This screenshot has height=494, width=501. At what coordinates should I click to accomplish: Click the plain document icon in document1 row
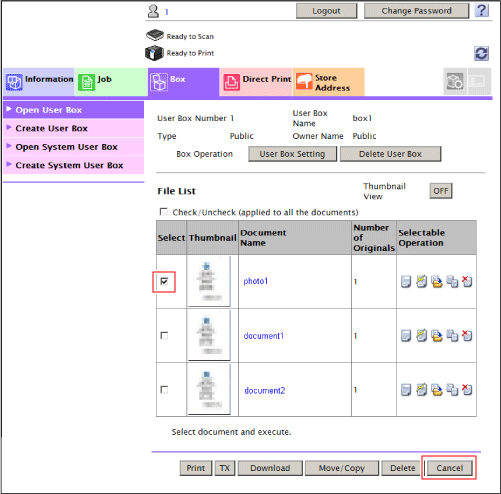[406, 335]
